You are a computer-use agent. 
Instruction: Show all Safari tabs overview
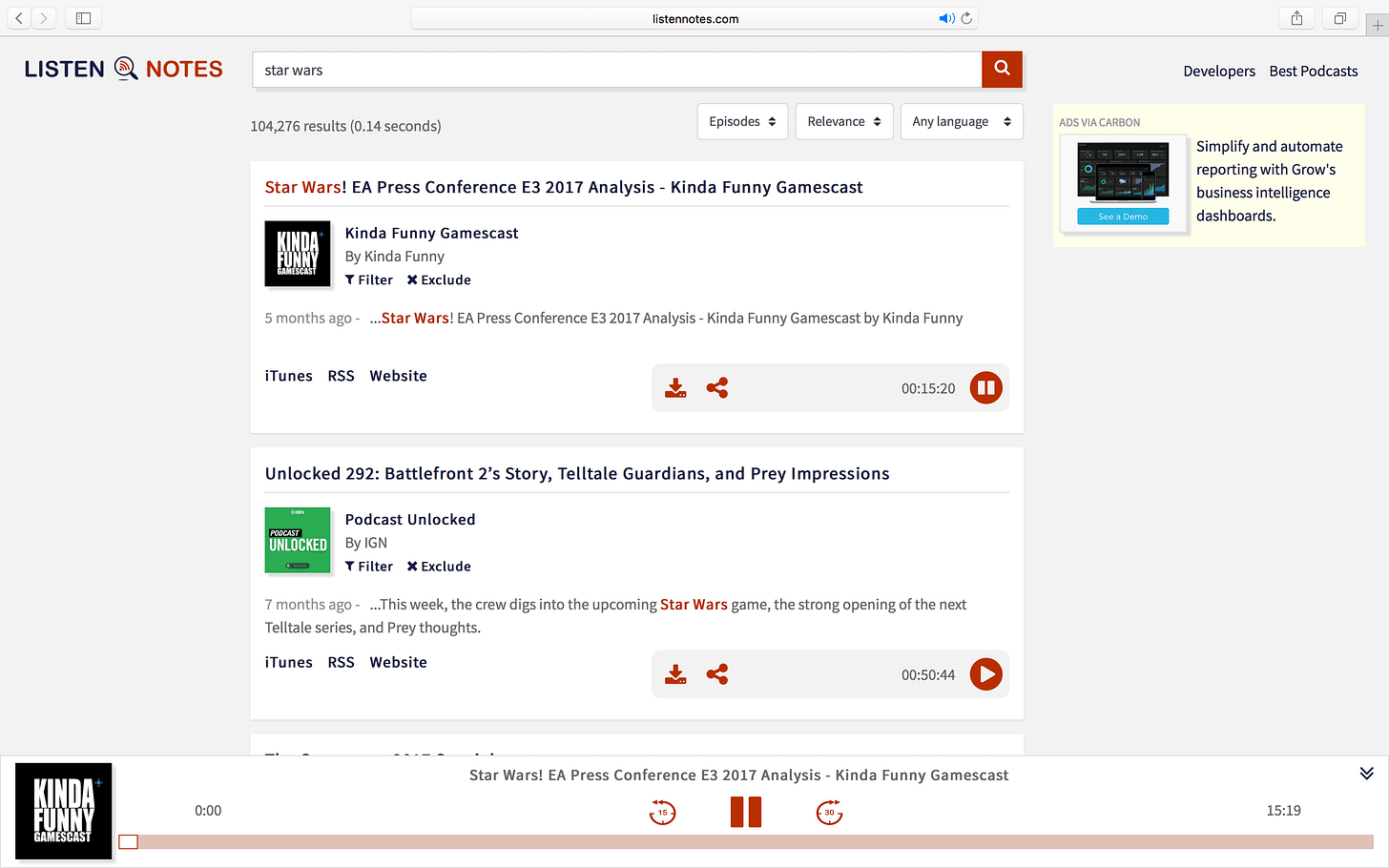pos(1339,18)
